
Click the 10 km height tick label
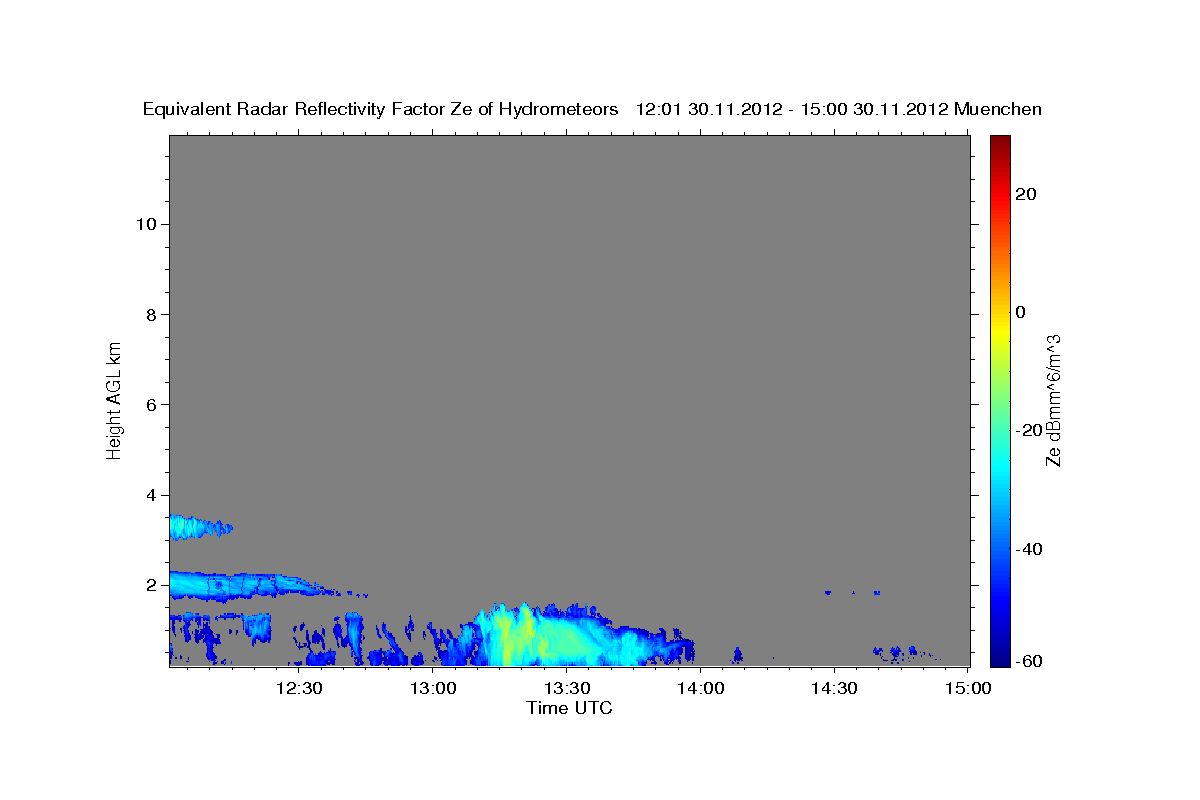tap(145, 224)
